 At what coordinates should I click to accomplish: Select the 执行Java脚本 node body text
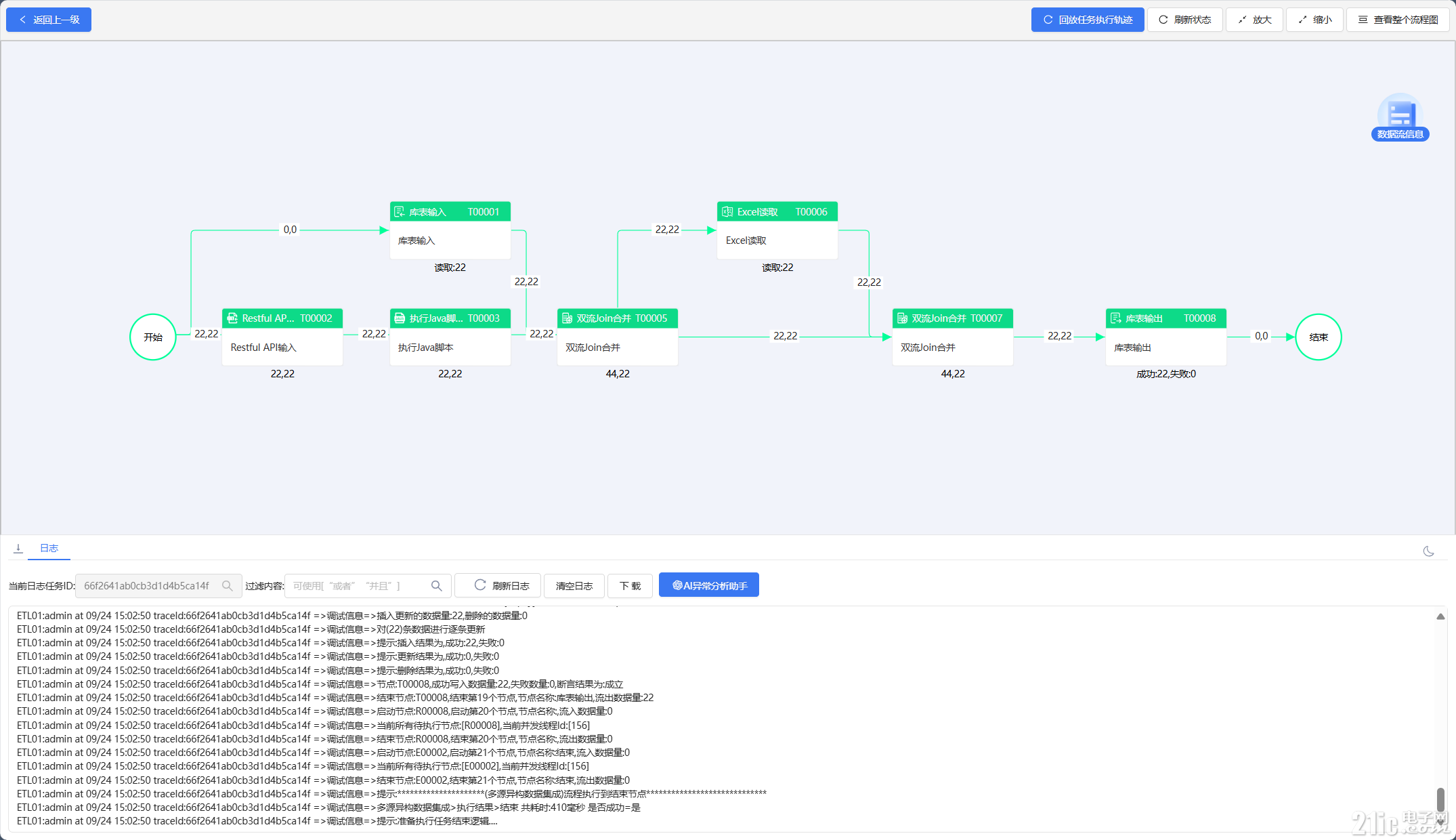point(425,348)
